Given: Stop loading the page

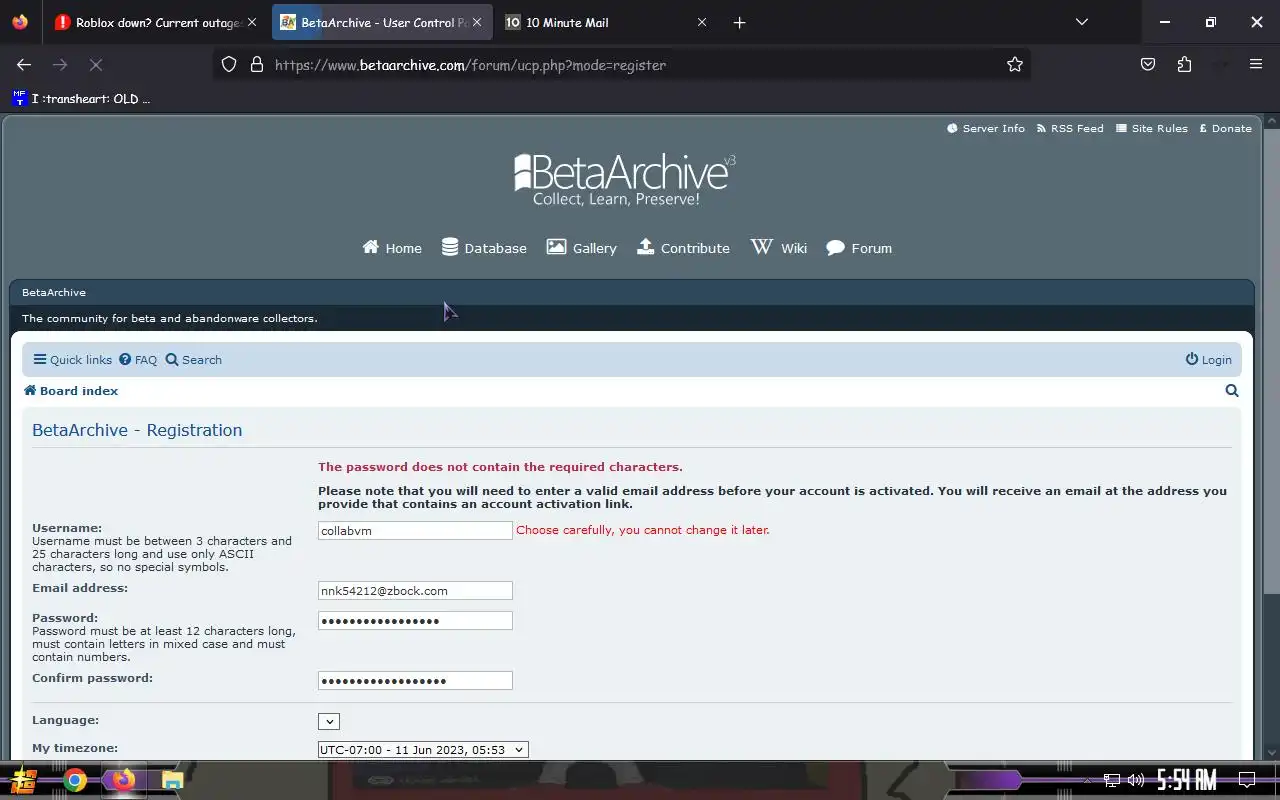Looking at the screenshot, I should (x=96, y=64).
